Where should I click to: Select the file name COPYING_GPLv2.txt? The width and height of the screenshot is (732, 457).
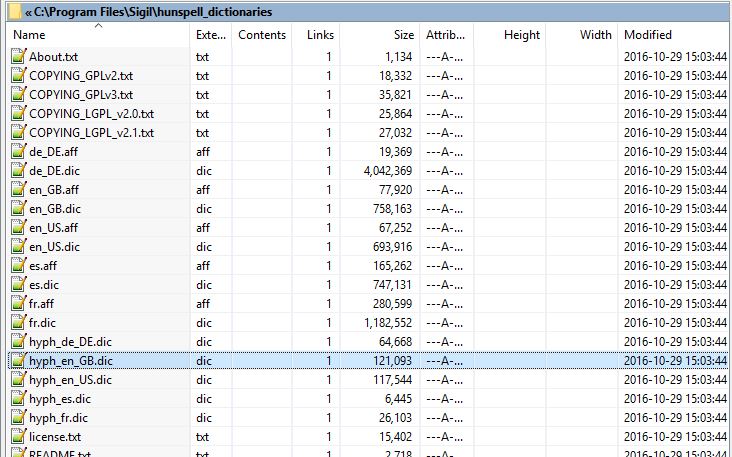click(x=81, y=76)
